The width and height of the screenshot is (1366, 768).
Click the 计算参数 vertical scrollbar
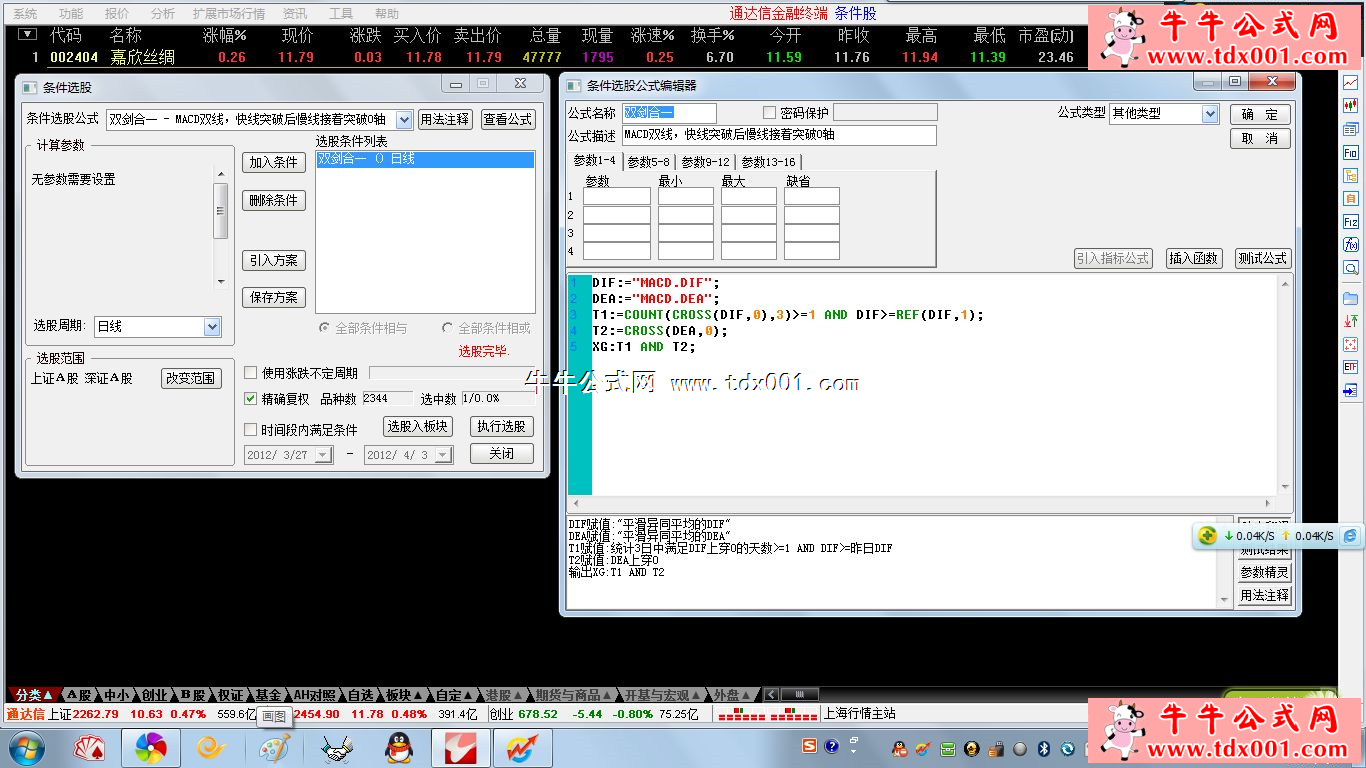[x=221, y=228]
